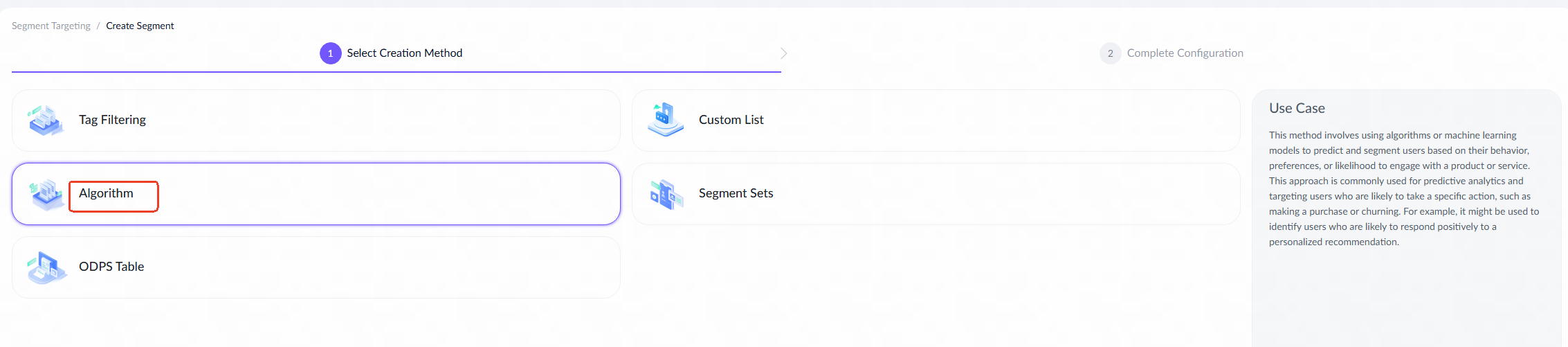Click the ODPS Table card icon
This screenshot has height=347, width=1568.
tap(46, 267)
